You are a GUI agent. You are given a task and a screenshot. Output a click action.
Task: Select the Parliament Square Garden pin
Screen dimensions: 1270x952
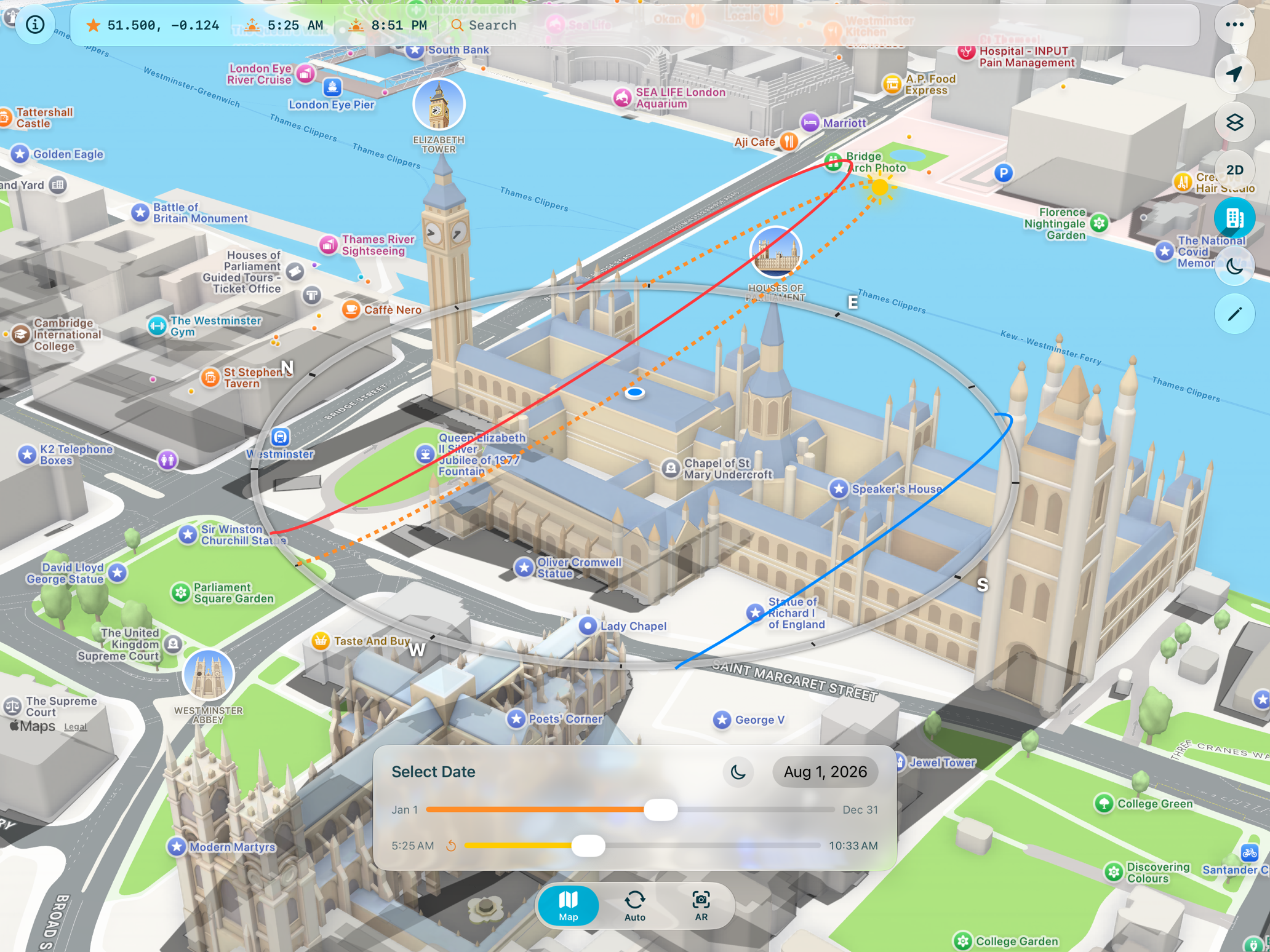[180, 593]
